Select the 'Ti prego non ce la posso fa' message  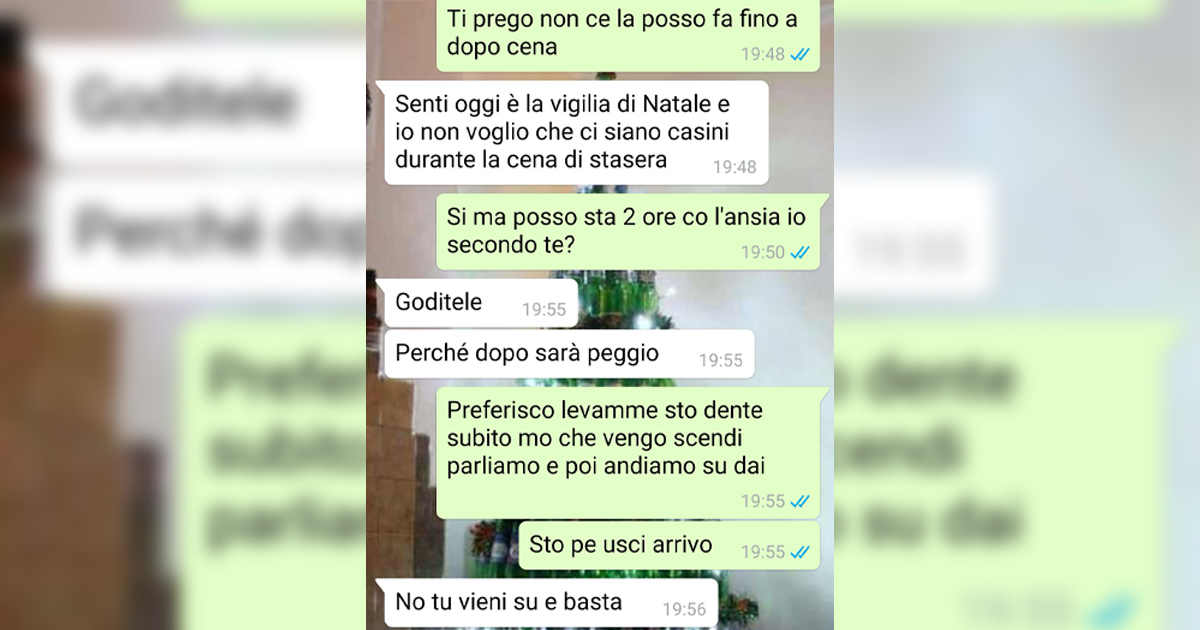click(x=628, y=35)
